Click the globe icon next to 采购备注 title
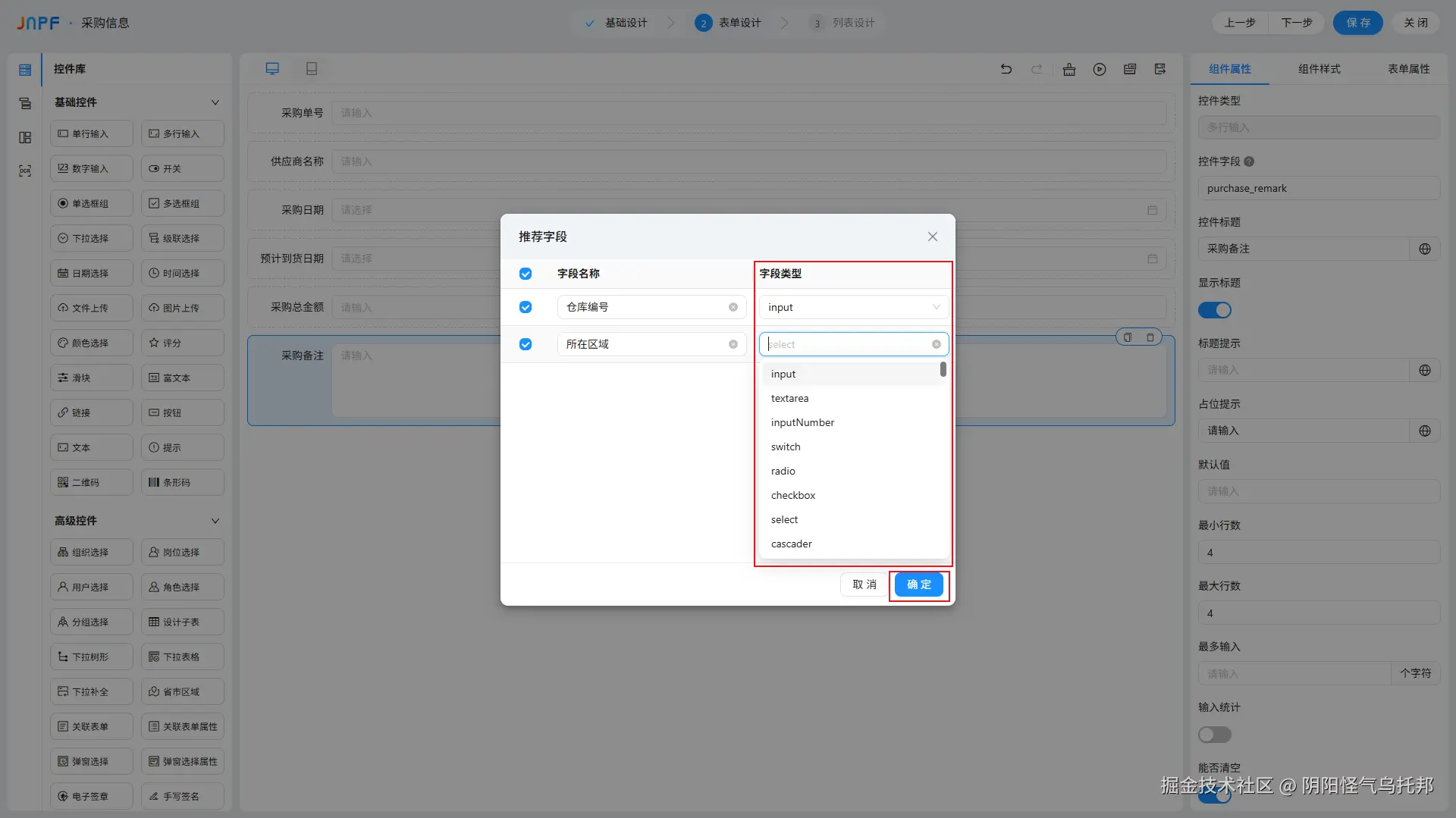Screen dimensions: 1456x818 (1425, 249)
